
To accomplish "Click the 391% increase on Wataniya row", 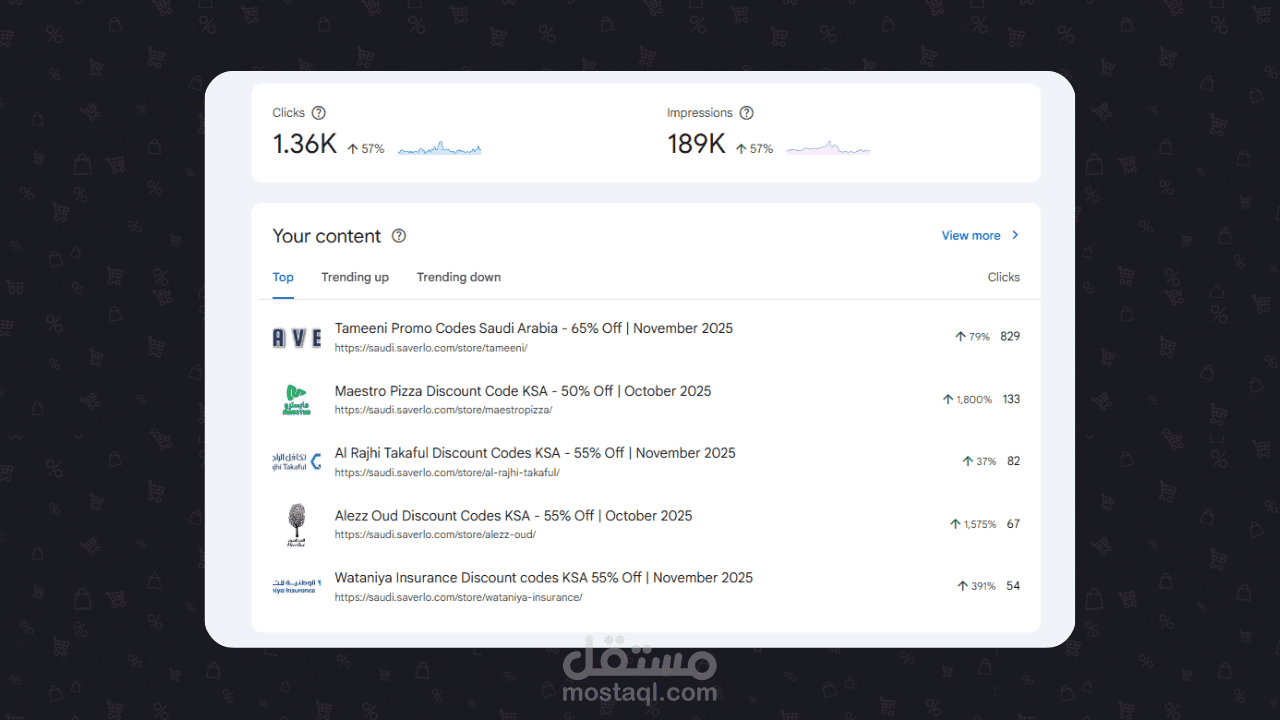I will 976,586.
